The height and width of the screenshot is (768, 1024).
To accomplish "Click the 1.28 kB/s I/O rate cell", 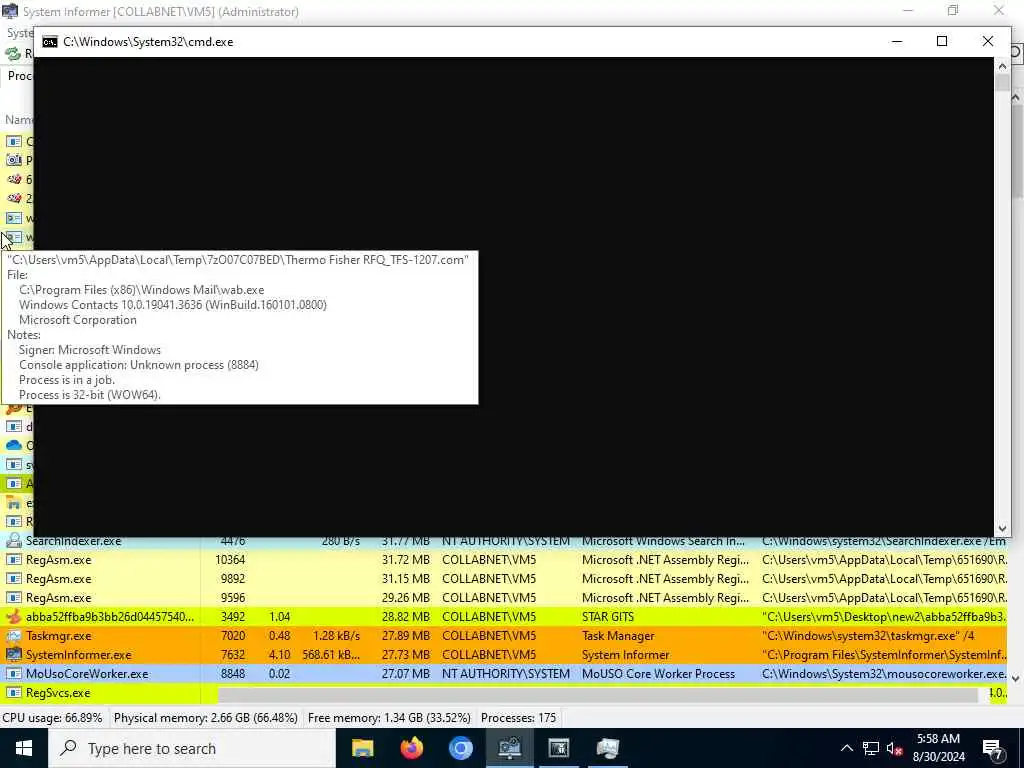I will point(336,635).
